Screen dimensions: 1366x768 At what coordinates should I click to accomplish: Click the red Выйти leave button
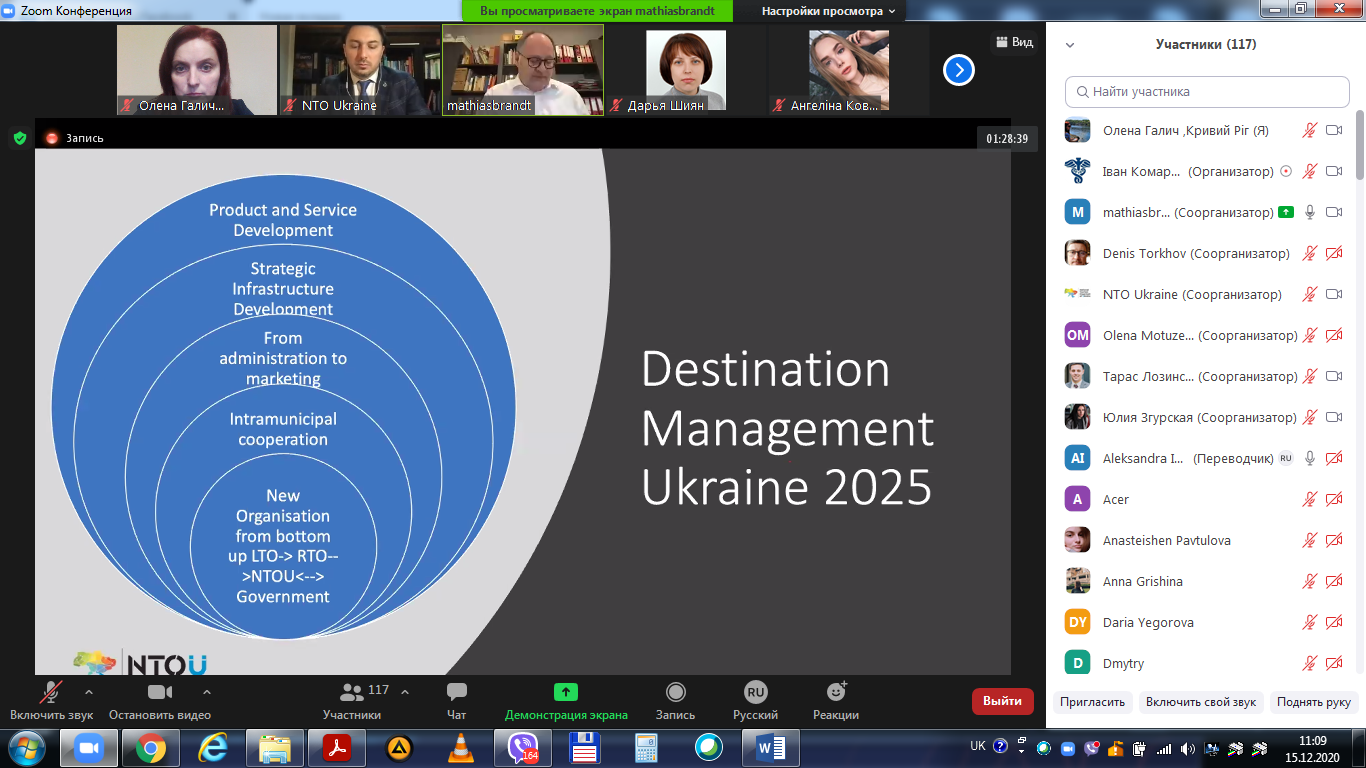(1002, 701)
